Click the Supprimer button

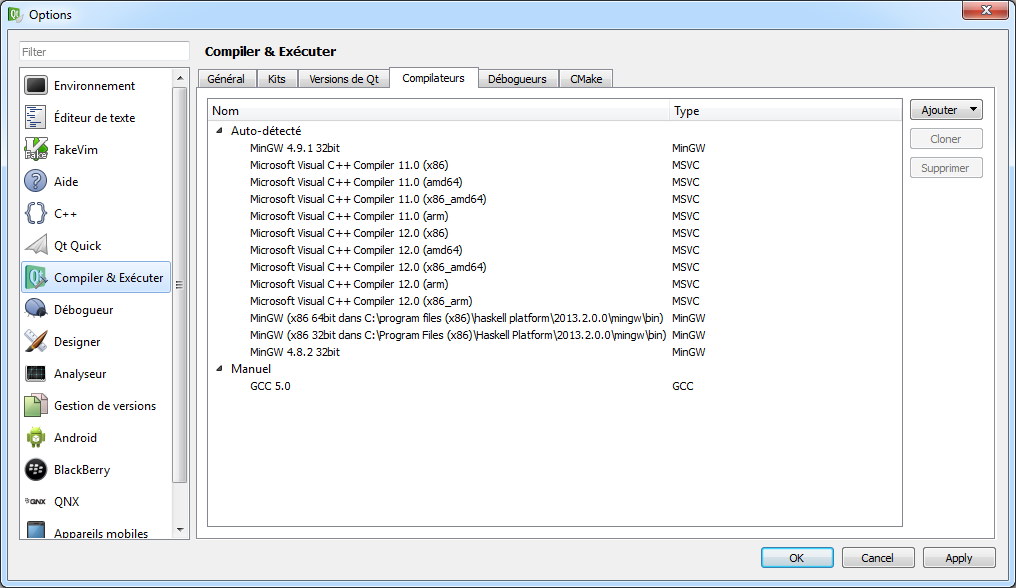[x=946, y=168]
